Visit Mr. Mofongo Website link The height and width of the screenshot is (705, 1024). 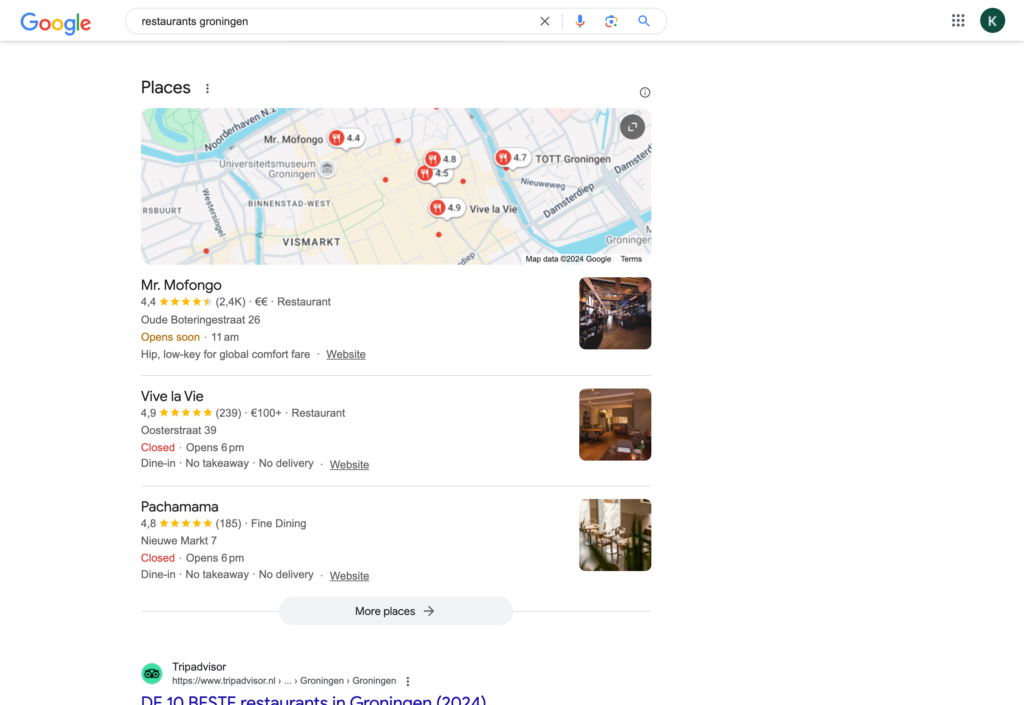pyautogui.click(x=346, y=354)
